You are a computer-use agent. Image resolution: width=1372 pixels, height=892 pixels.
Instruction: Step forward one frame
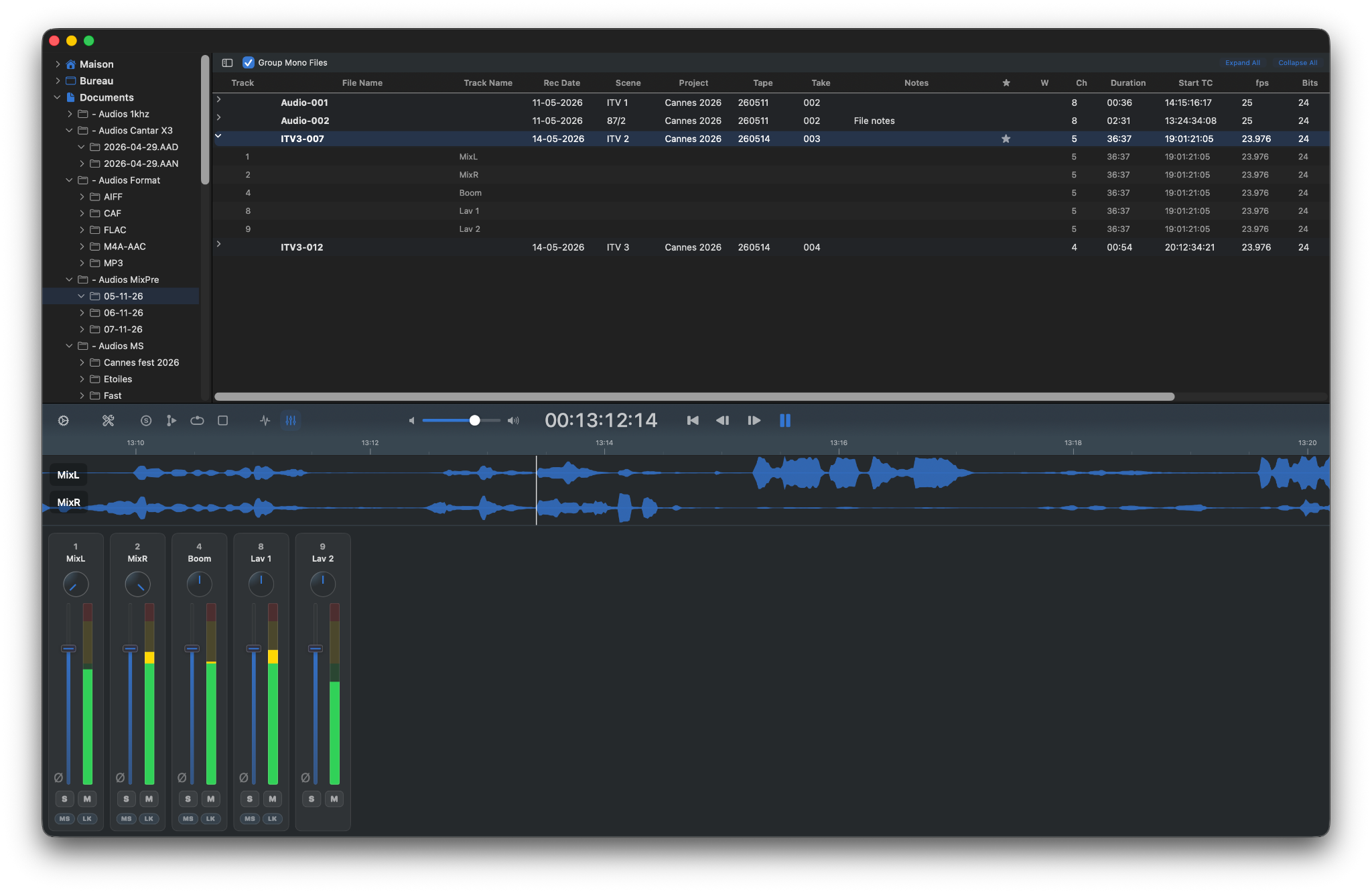754,421
